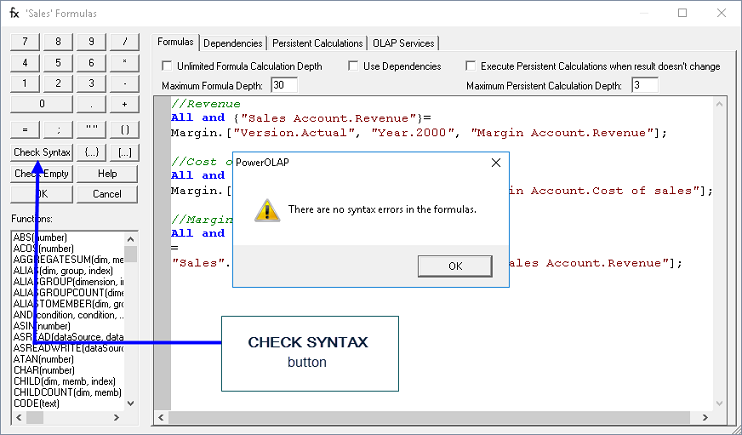The height and width of the screenshot is (435, 742).
Task: Switch to the Dependencies tab
Action: pyautogui.click(x=232, y=43)
